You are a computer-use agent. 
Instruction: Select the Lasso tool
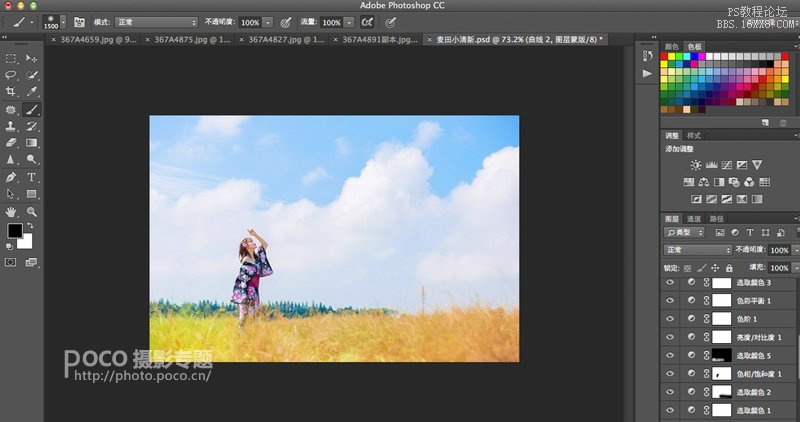click(x=11, y=75)
